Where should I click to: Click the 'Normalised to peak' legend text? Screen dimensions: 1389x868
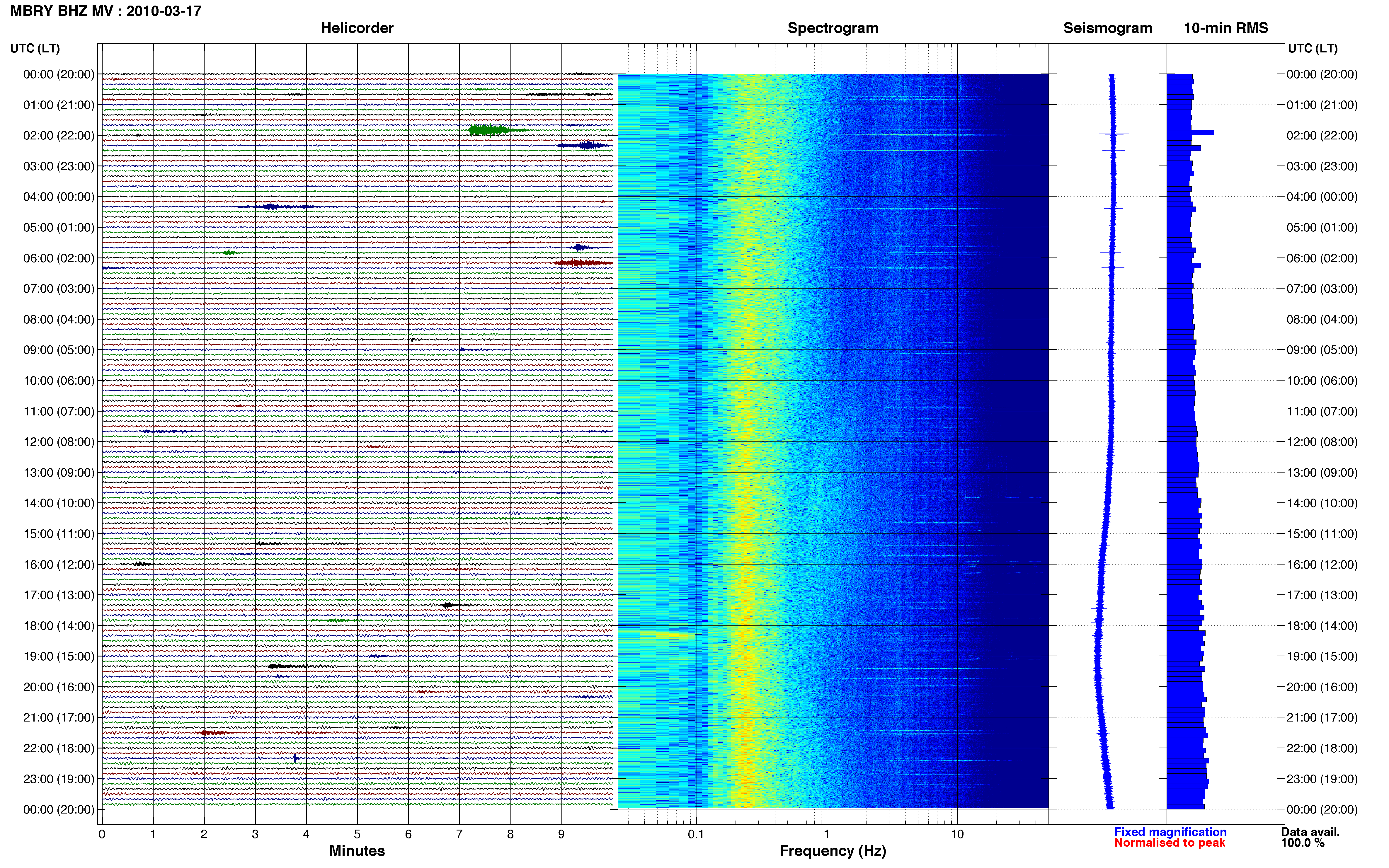click(1170, 843)
